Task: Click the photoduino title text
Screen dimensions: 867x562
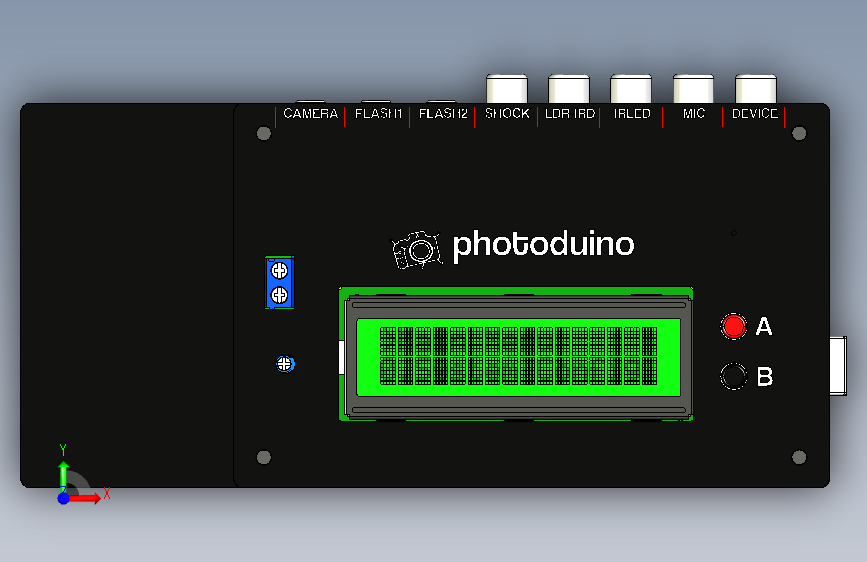Action: [543, 246]
